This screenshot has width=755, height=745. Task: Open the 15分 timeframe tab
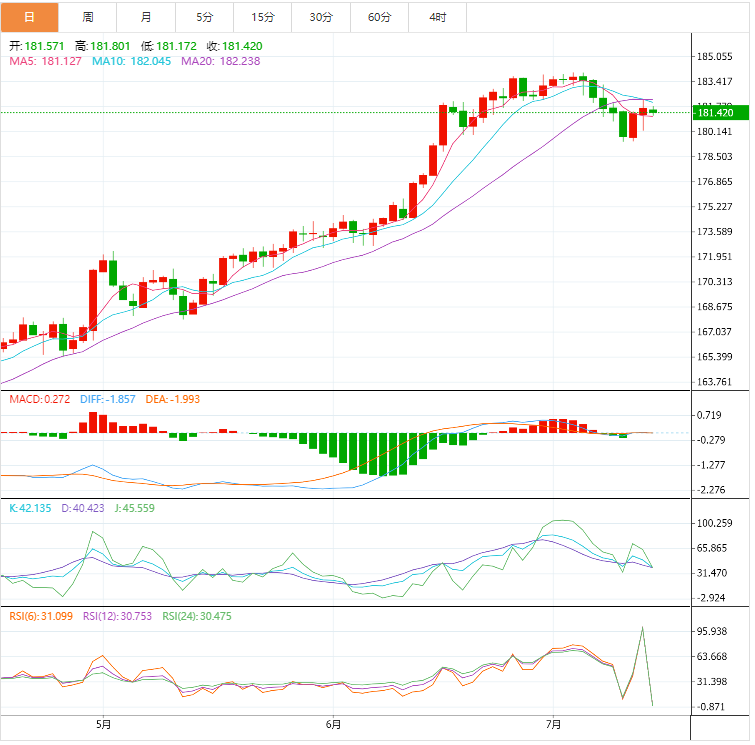[x=263, y=17]
